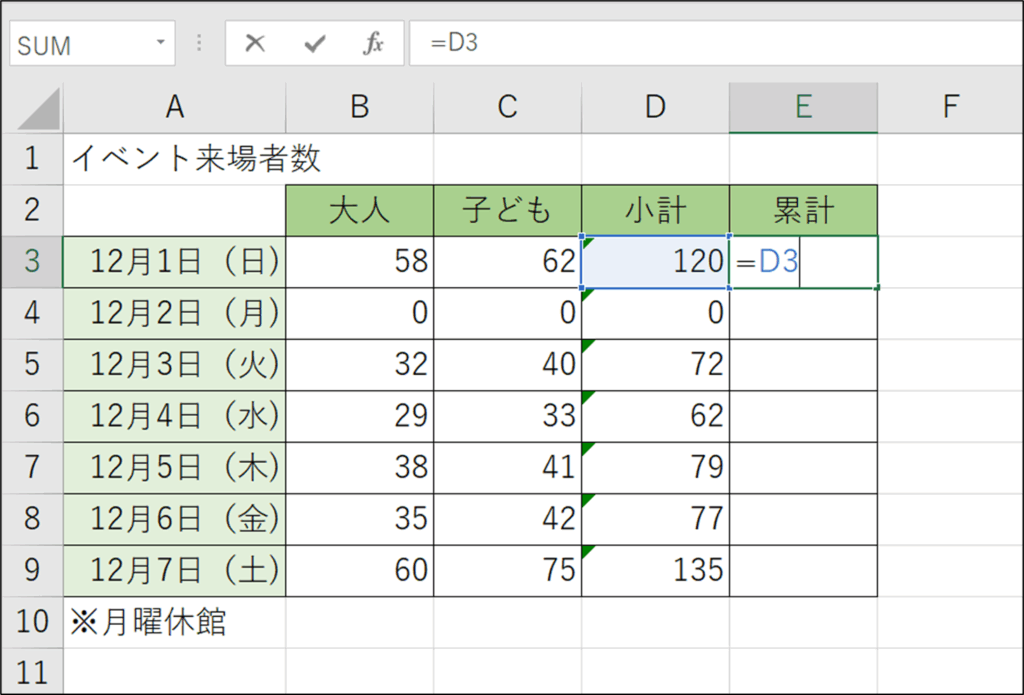
Task: Click the empty 累計 cell in row 9
Action: [x=803, y=570]
